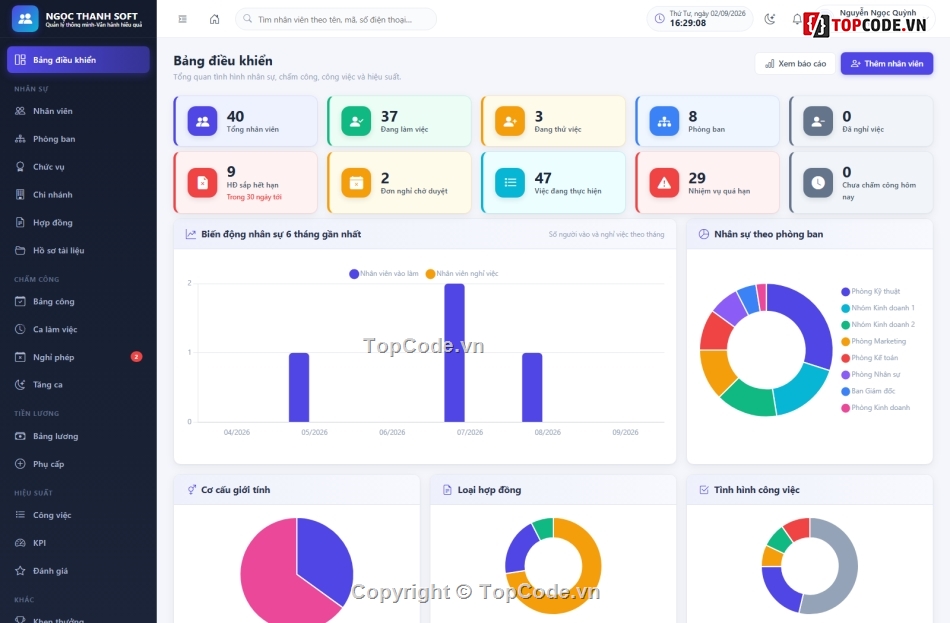This screenshot has height=623, width=950.
Task: Open Chức vụ in sidebar
Action: 78,167
